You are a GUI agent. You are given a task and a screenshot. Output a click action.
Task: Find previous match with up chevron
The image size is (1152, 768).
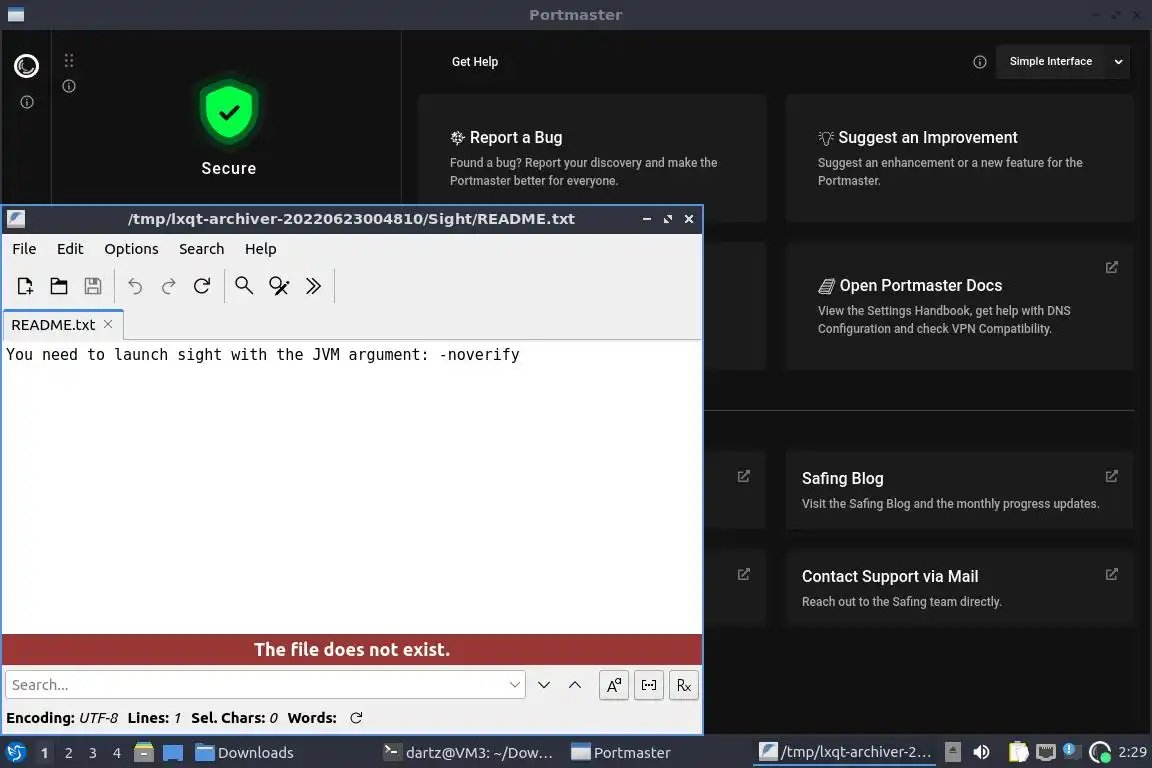click(x=575, y=685)
